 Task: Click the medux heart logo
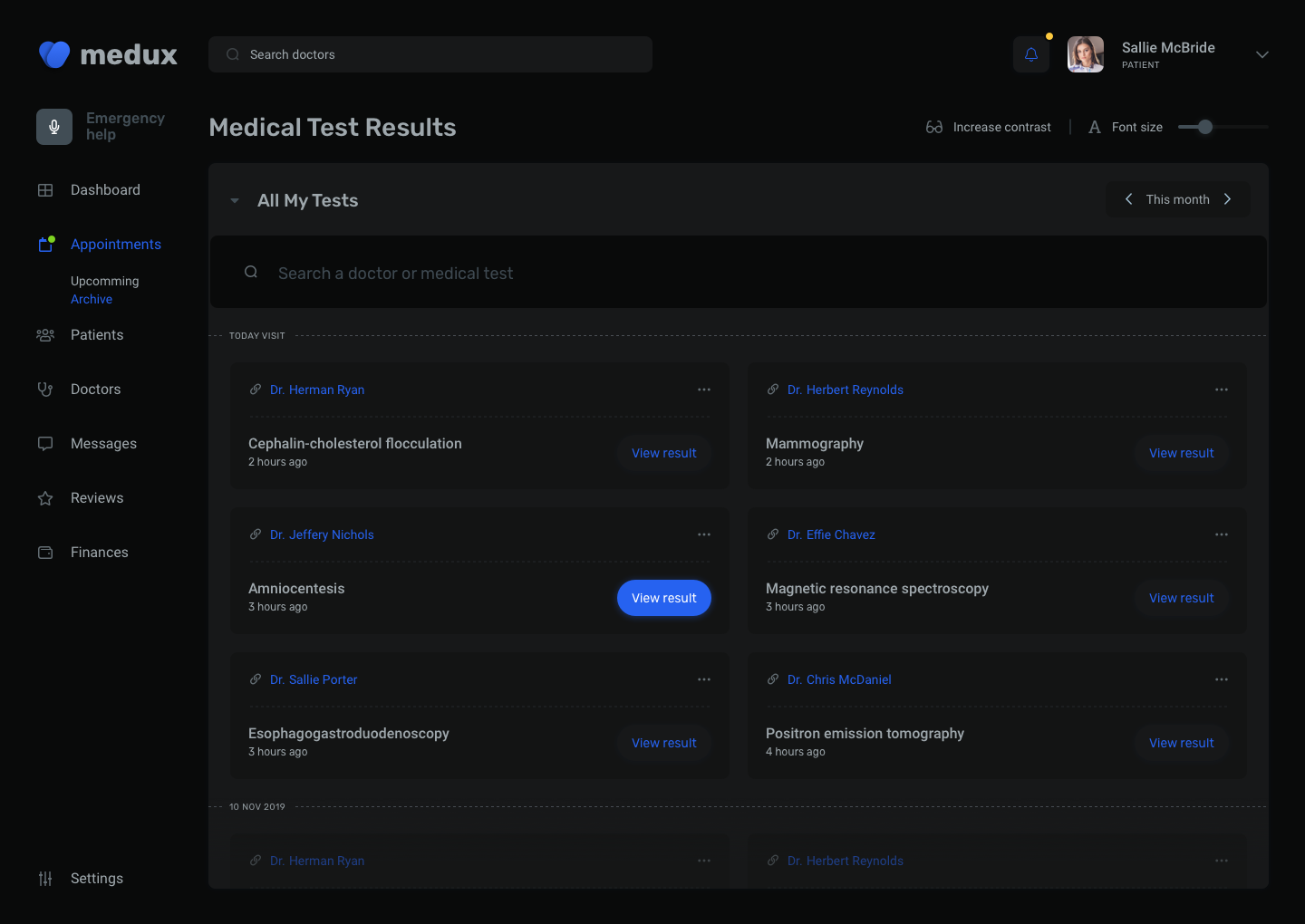[x=54, y=54]
